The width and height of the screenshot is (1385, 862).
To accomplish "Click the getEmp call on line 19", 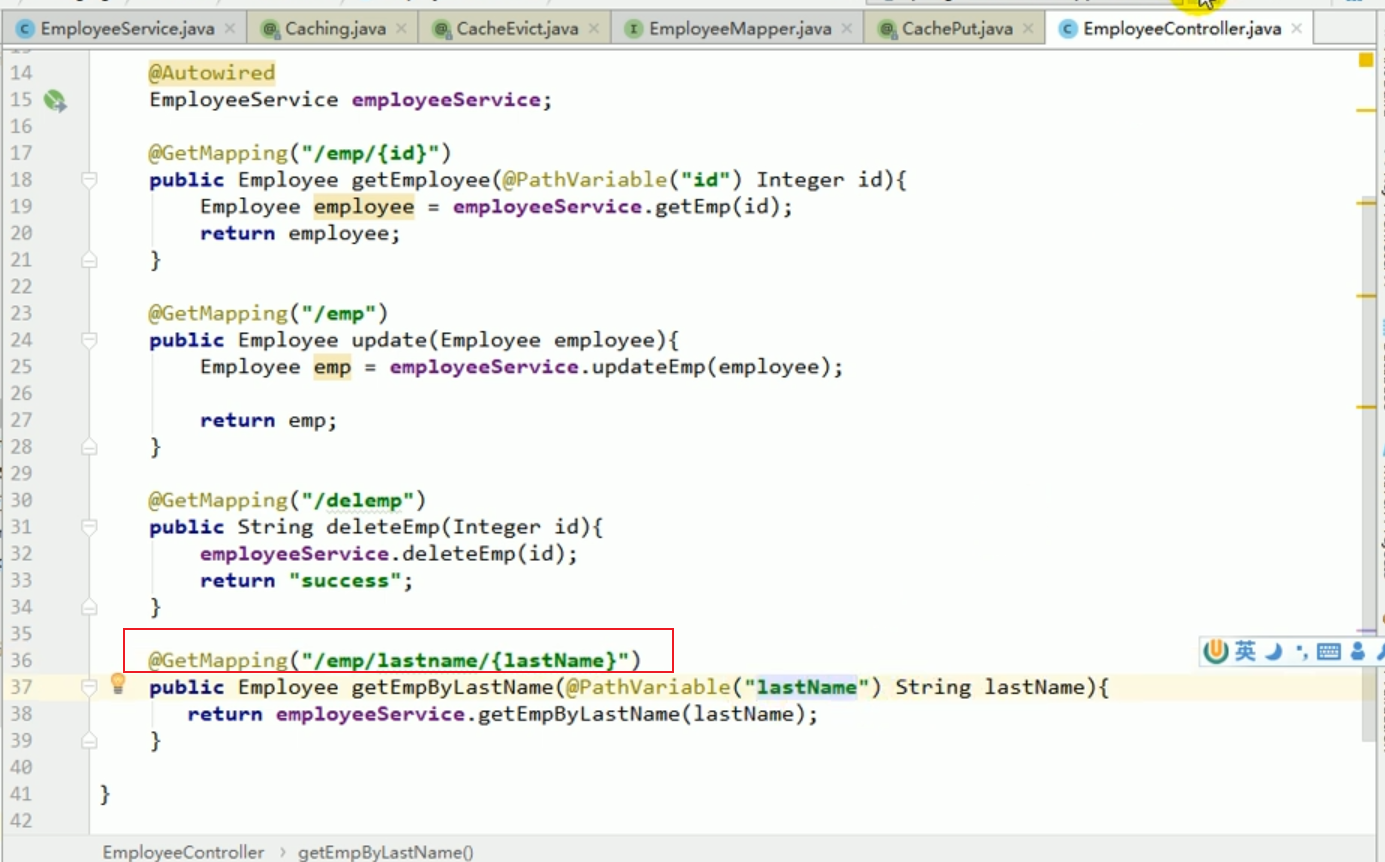I will (x=692, y=206).
